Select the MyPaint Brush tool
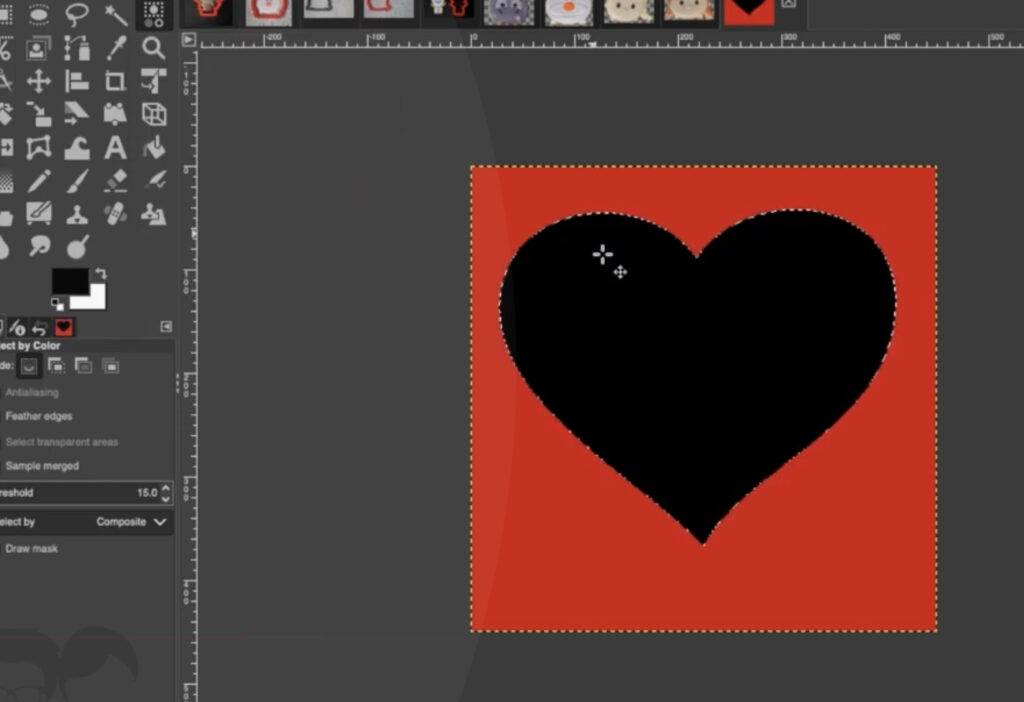The width and height of the screenshot is (1024, 702). [x=39, y=214]
